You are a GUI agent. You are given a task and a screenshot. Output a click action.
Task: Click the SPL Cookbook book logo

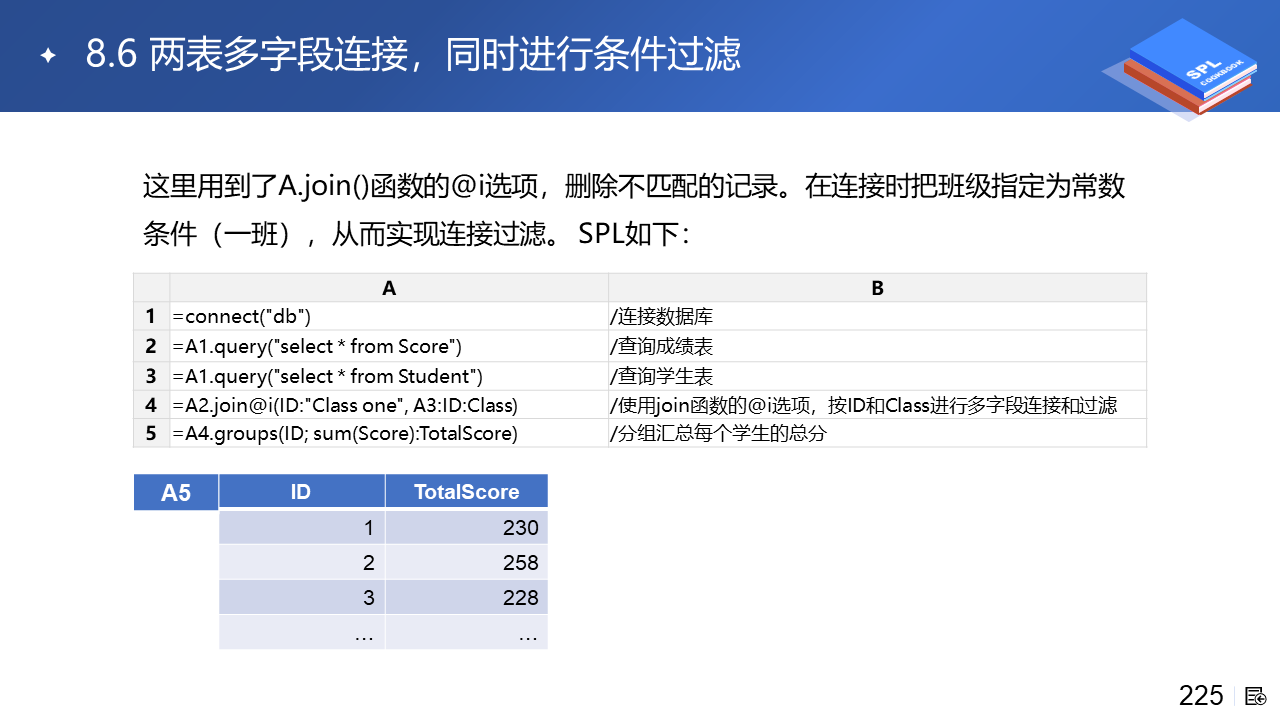click(1178, 70)
